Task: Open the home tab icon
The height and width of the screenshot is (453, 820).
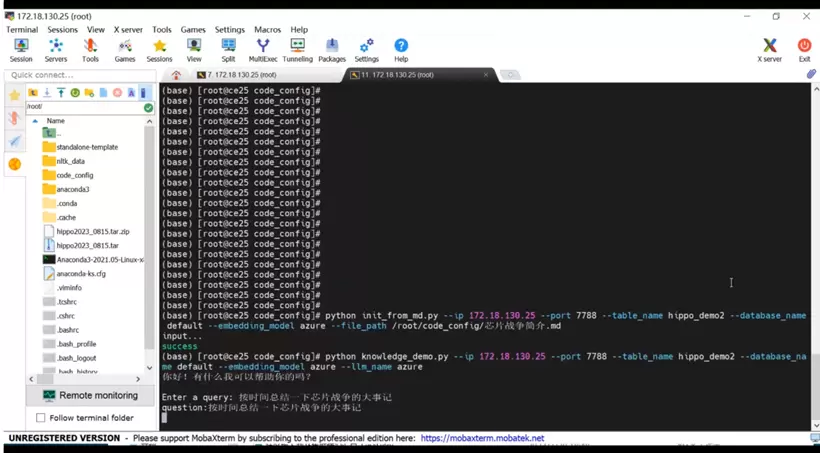Action: pyautogui.click(x=176, y=75)
